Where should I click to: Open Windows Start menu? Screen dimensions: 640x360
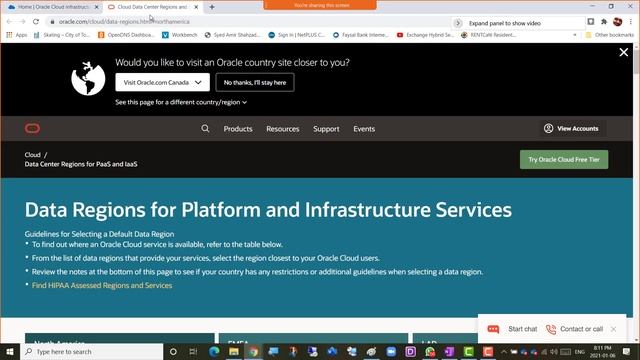pos(10,351)
